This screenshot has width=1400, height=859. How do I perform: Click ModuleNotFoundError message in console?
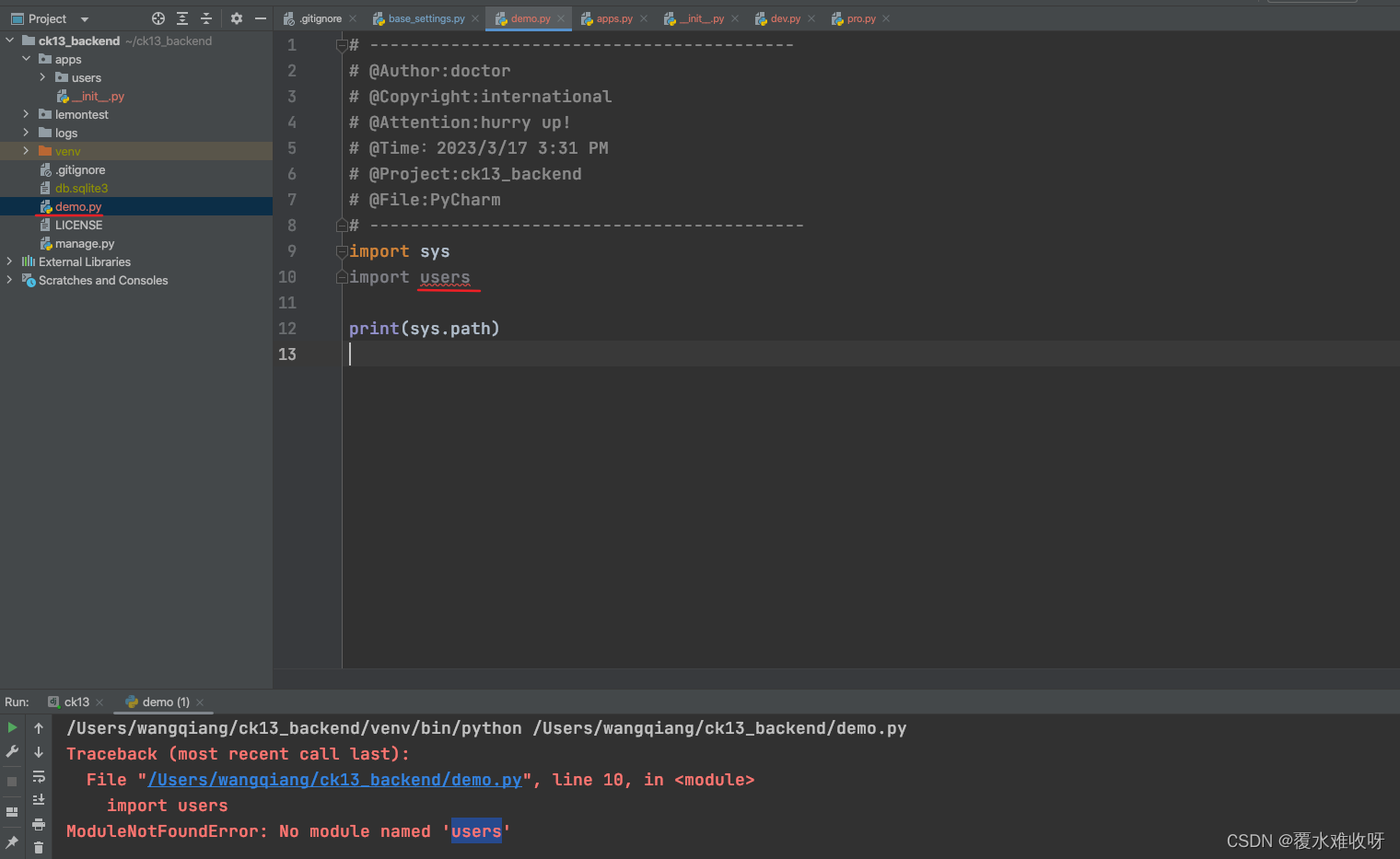pyautogui.click(x=288, y=831)
